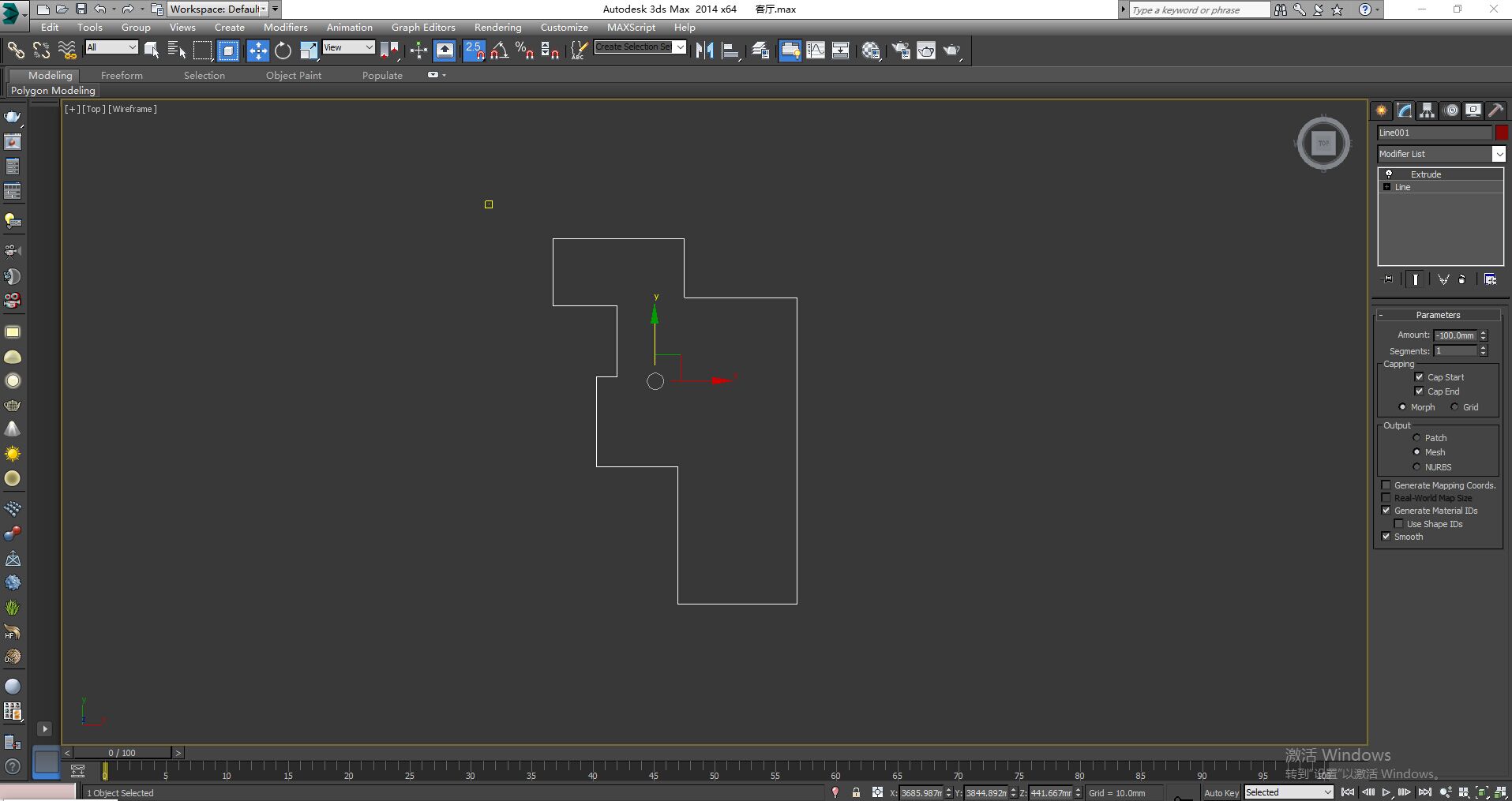This screenshot has width=1512, height=801.
Task: Select the Select and Move tool
Action: 257,51
